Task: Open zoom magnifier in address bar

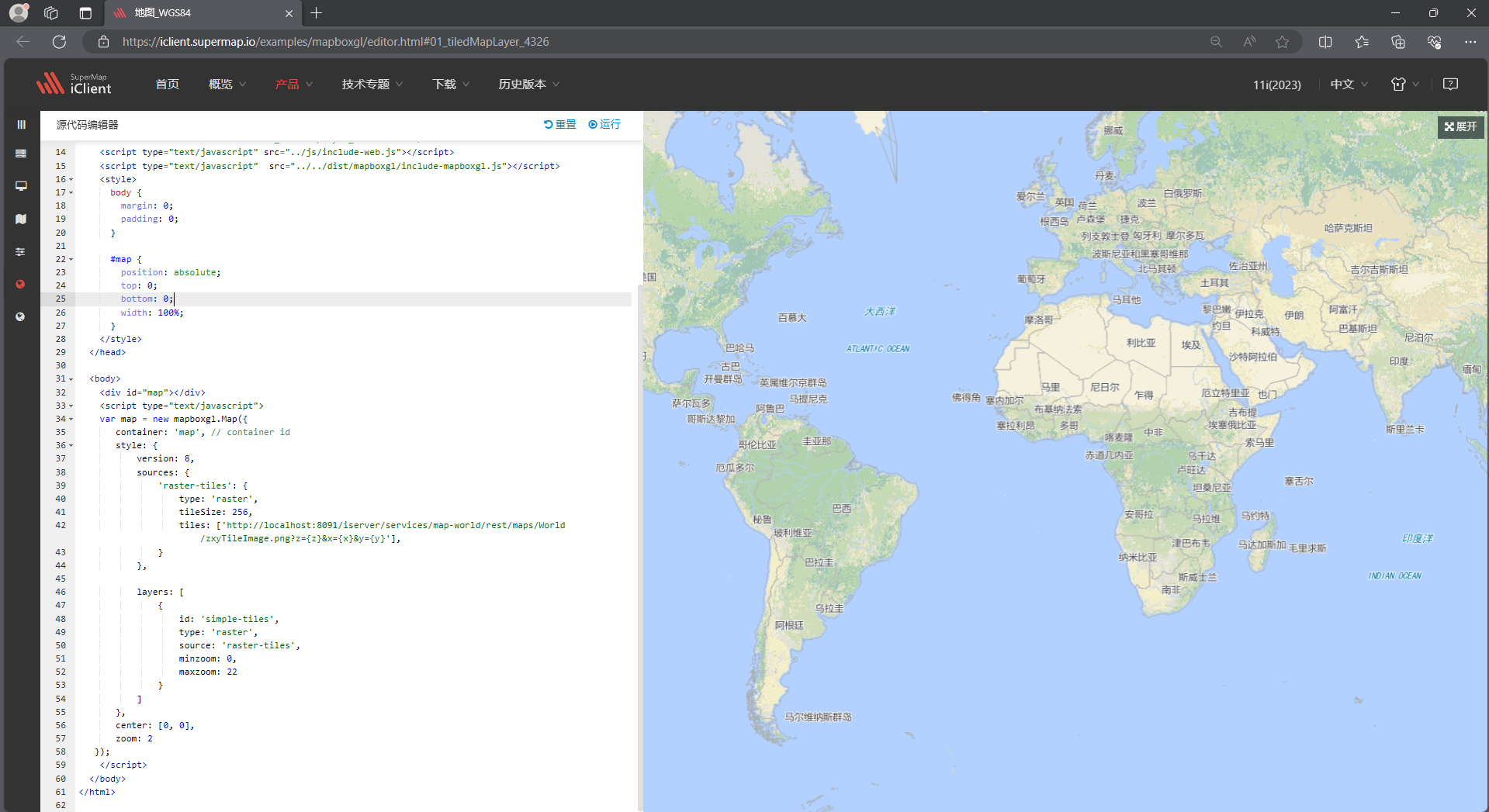Action: click(x=1216, y=42)
